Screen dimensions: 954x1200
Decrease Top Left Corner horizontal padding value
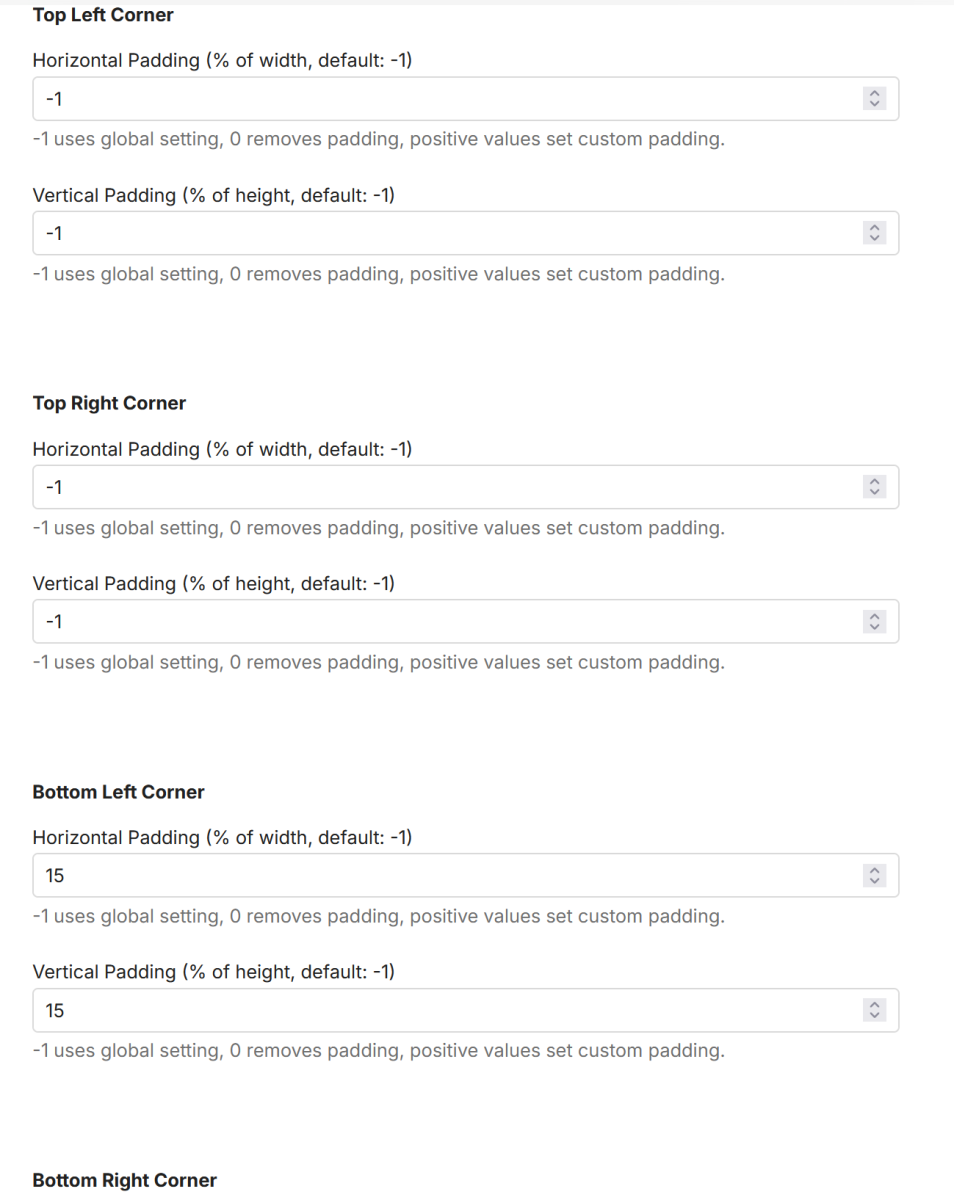point(874,104)
